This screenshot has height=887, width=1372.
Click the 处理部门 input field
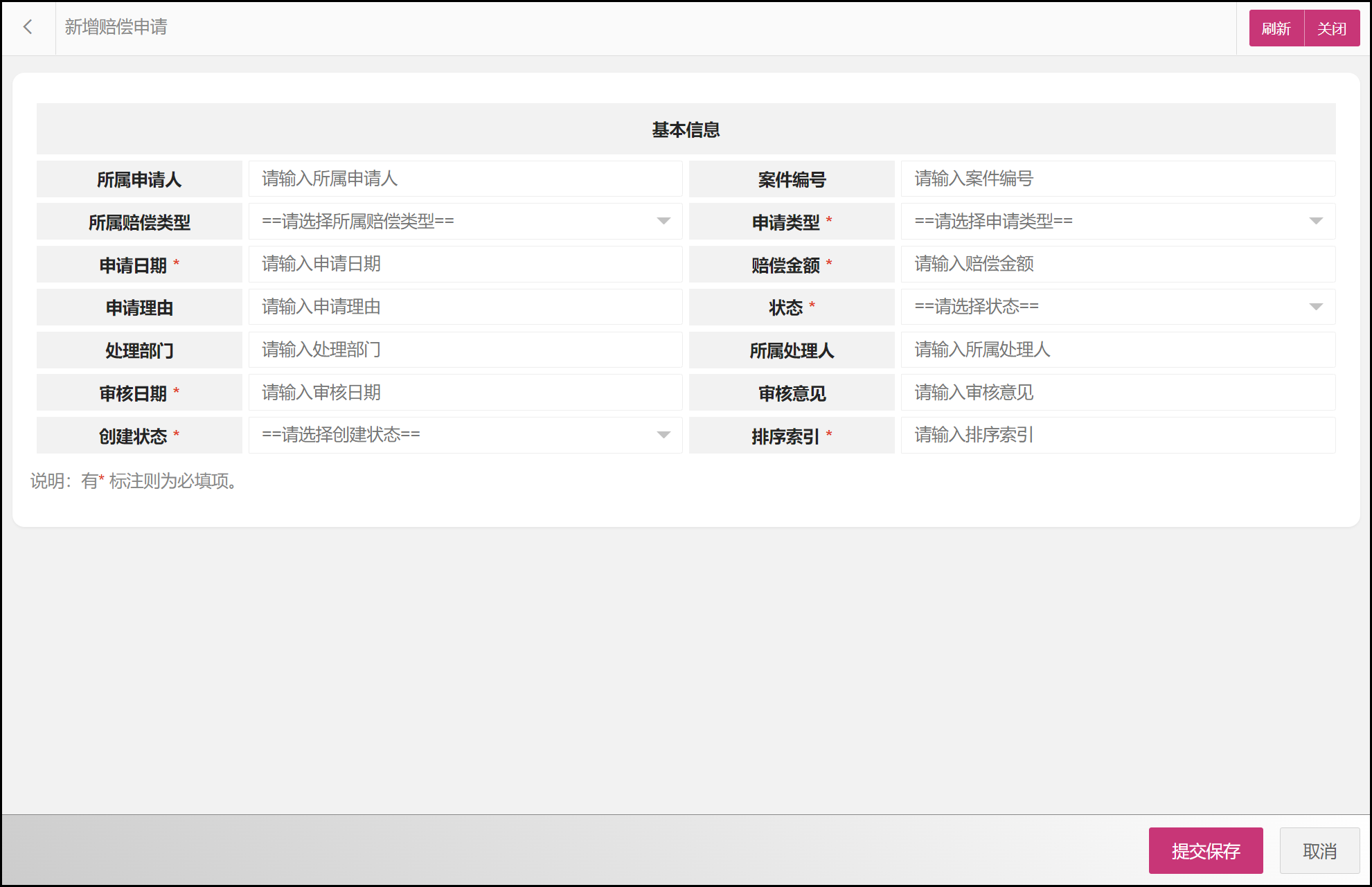coord(465,350)
